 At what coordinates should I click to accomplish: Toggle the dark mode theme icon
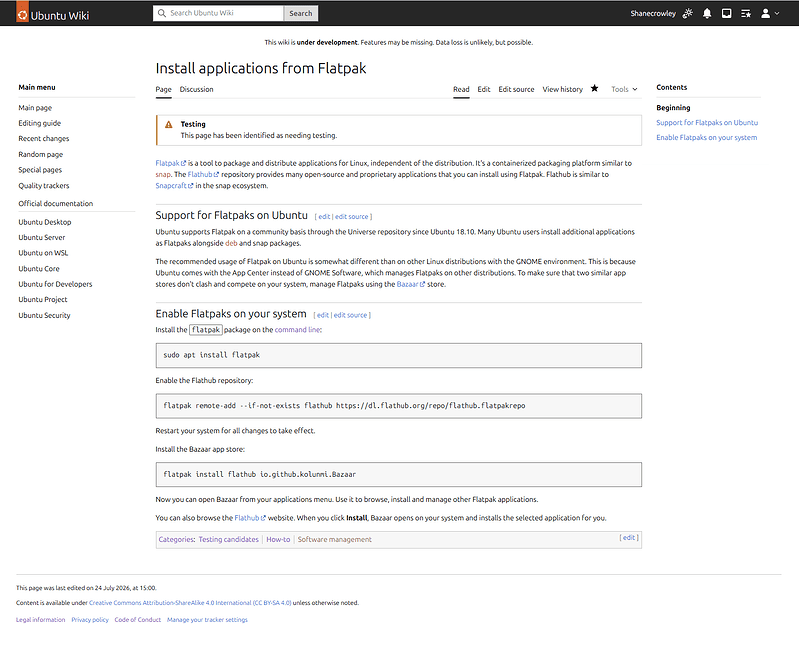[688, 13]
